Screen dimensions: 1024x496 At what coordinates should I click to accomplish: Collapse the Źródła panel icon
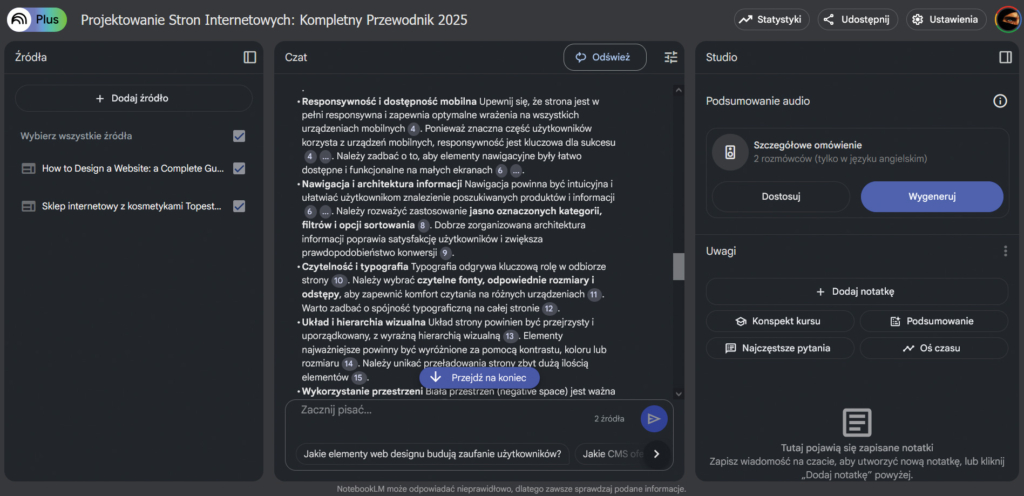pyautogui.click(x=250, y=58)
